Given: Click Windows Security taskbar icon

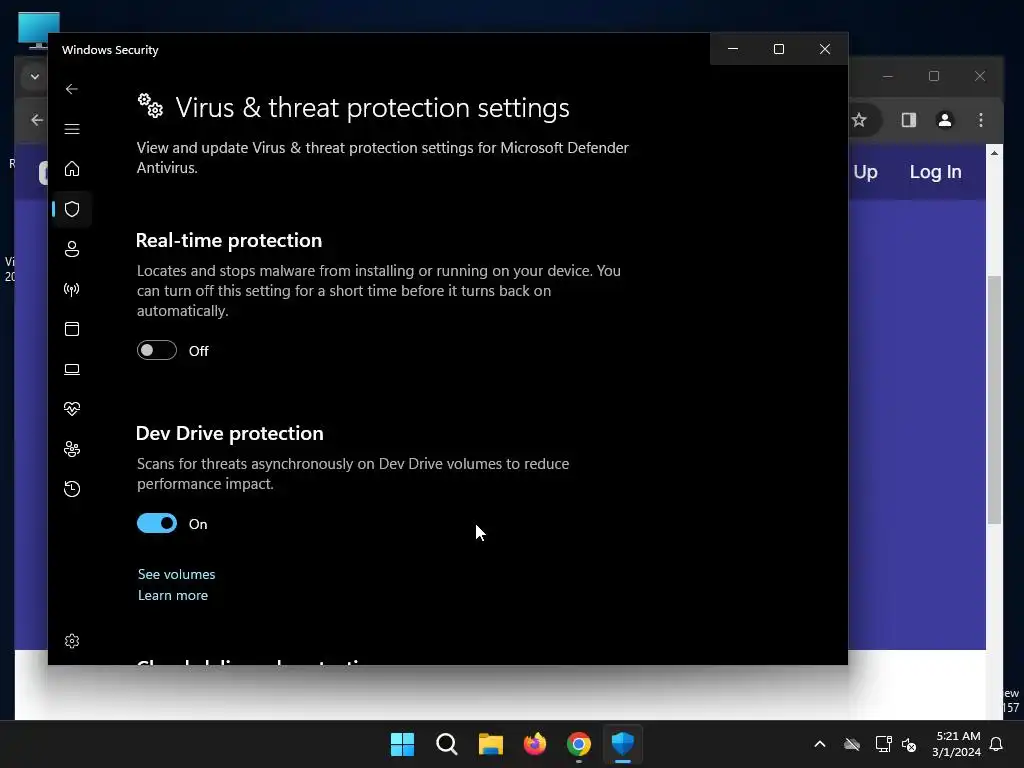Looking at the screenshot, I should [622, 744].
